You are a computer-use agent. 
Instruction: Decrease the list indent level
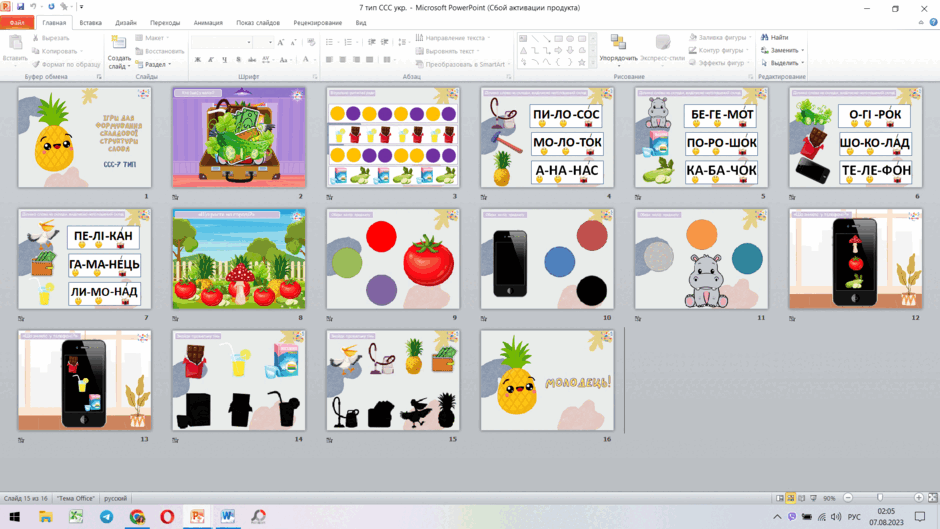(x=372, y=42)
